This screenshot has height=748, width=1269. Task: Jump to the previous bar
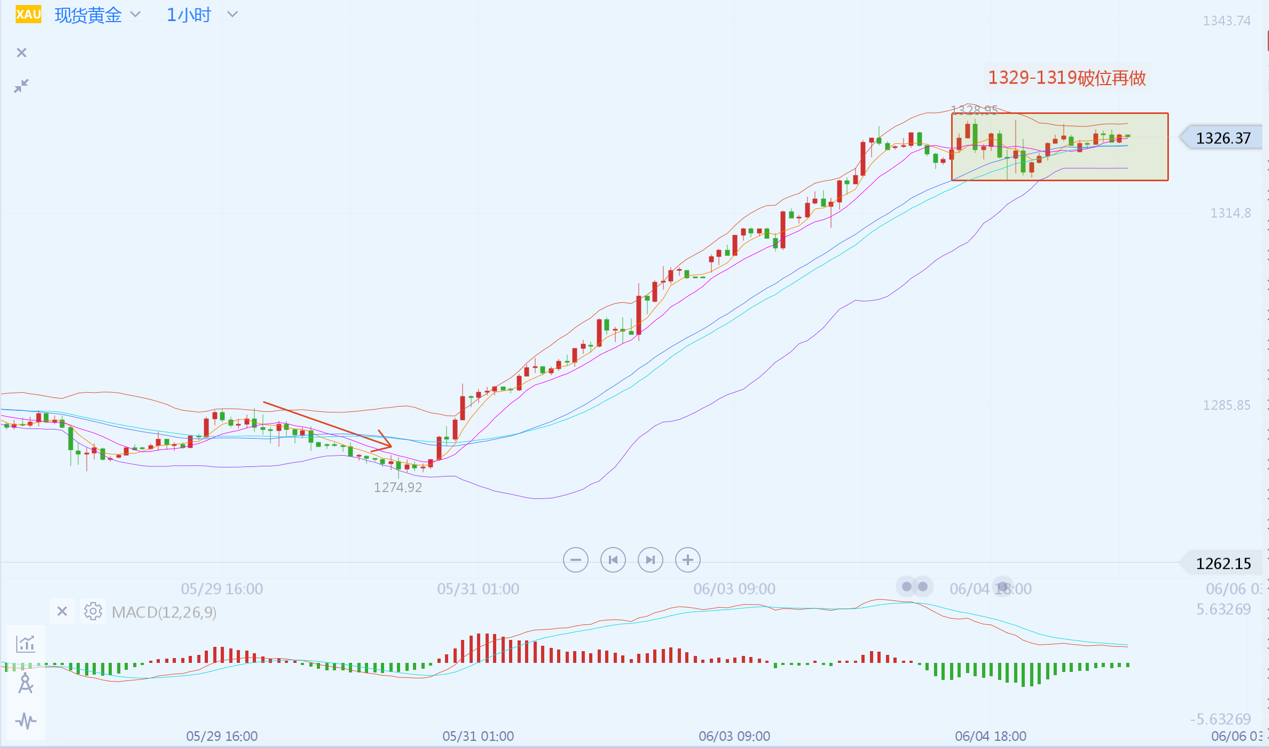tap(613, 560)
